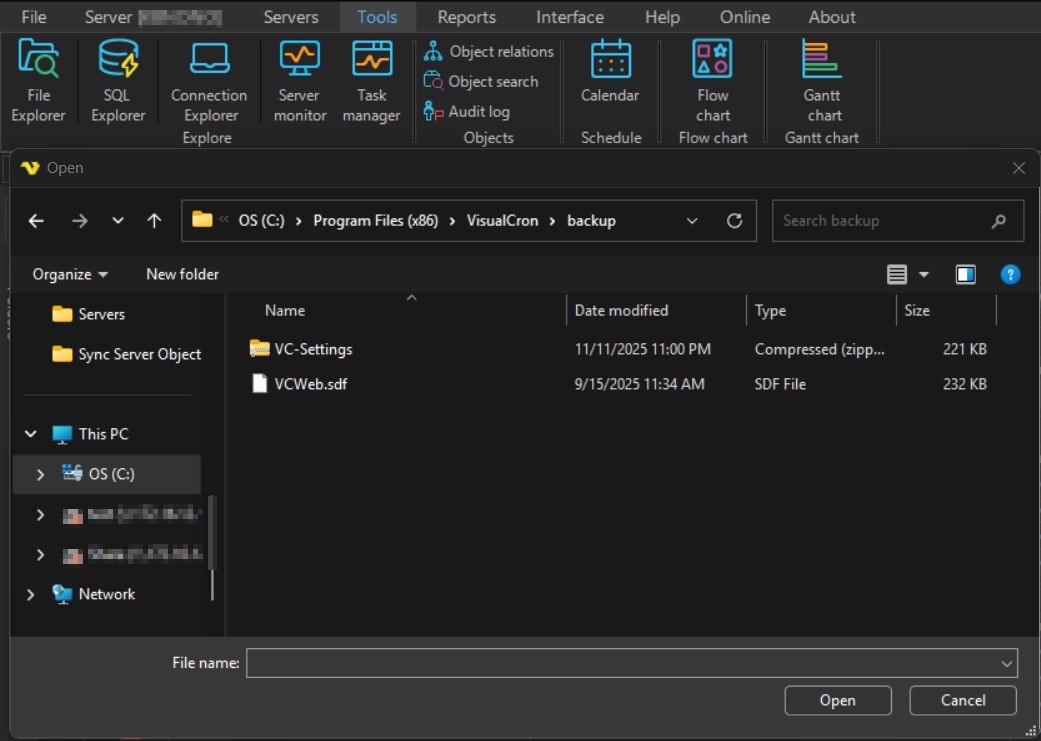The width and height of the screenshot is (1041, 741).
Task: Toggle the preview pane button
Action: click(x=965, y=274)
